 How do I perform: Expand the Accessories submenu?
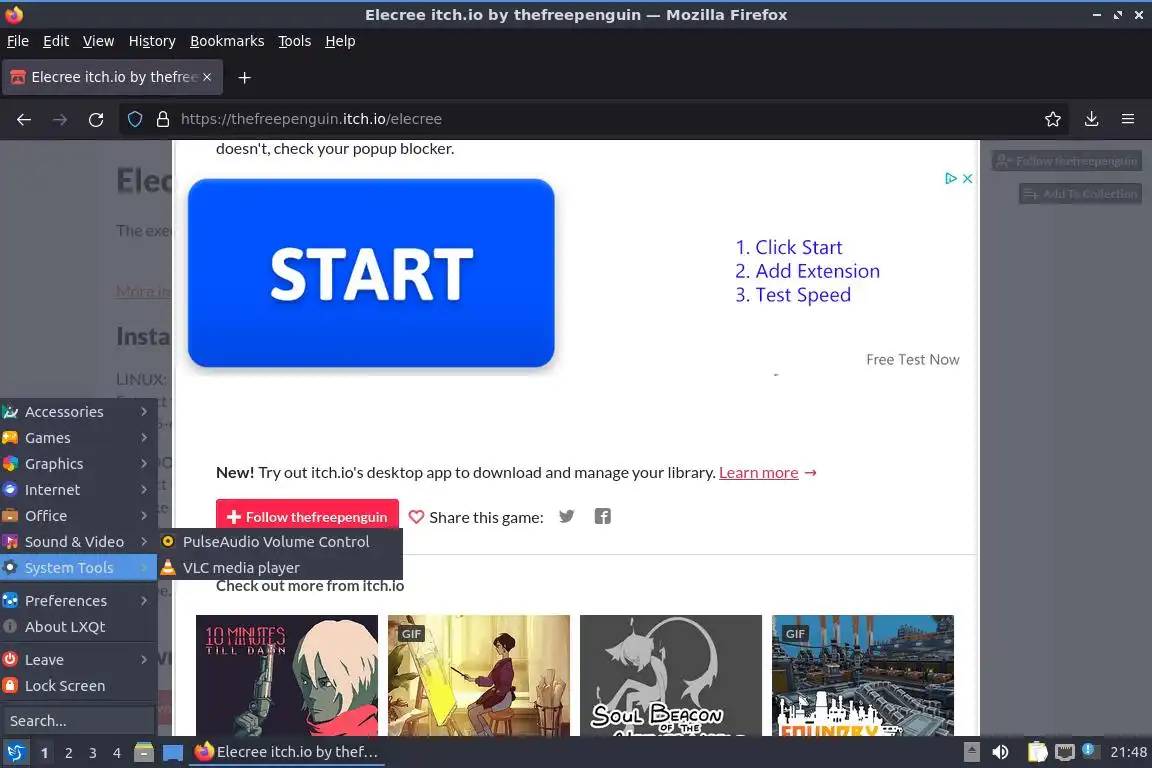click(x=79, y=412)
